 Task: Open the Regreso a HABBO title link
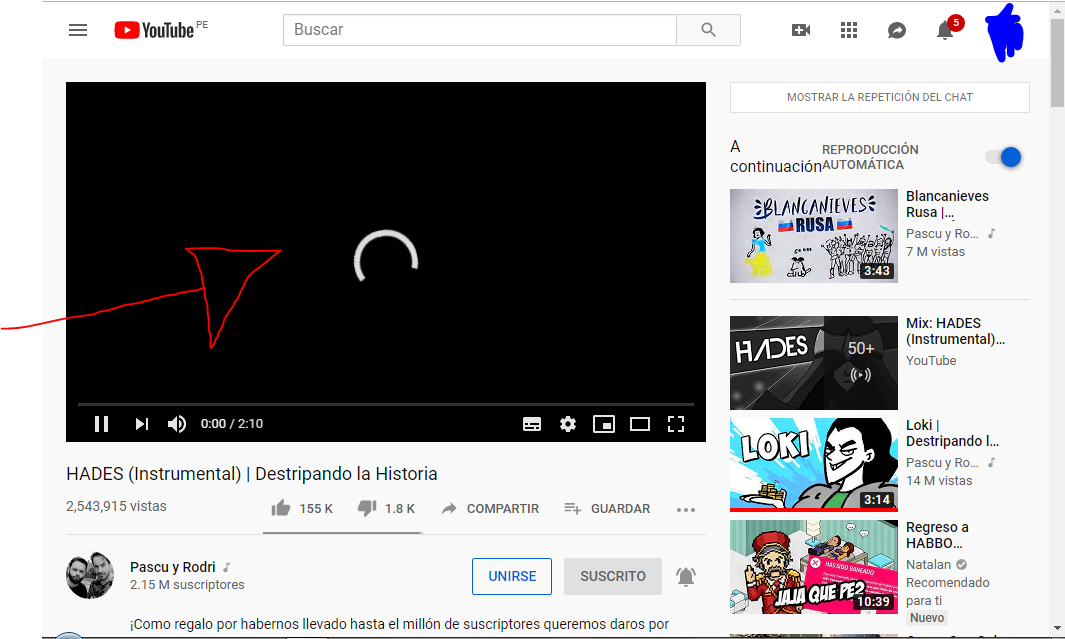pos(937,535)
